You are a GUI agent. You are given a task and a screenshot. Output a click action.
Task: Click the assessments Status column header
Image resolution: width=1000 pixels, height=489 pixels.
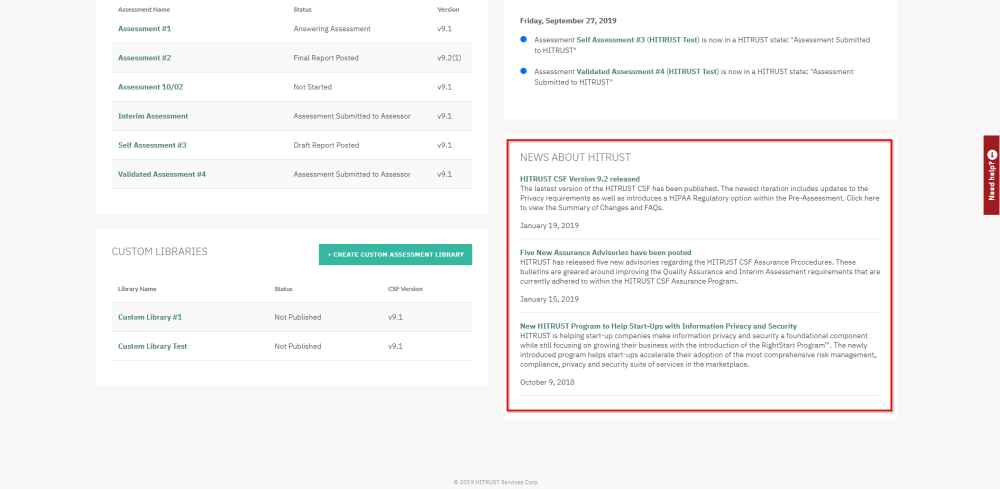coord(302,10)
